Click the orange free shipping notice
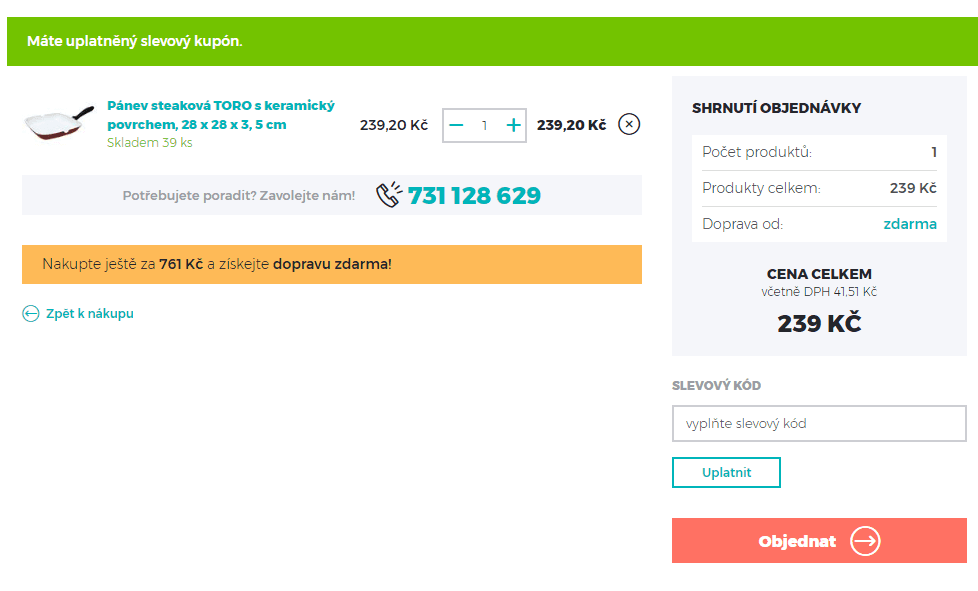978x591 pixels. 332,264
